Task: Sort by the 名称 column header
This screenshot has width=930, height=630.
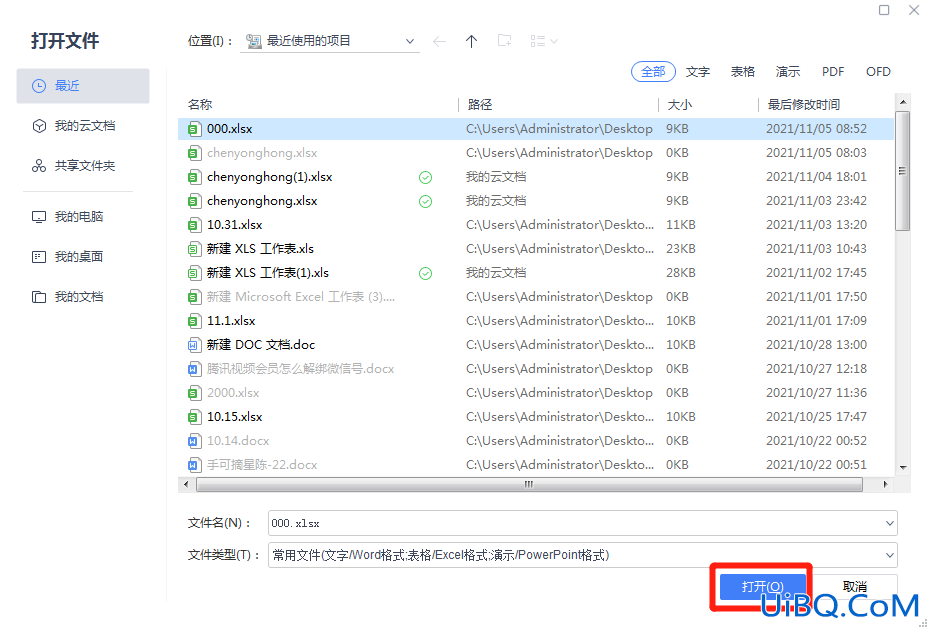Action: [200, 105]
